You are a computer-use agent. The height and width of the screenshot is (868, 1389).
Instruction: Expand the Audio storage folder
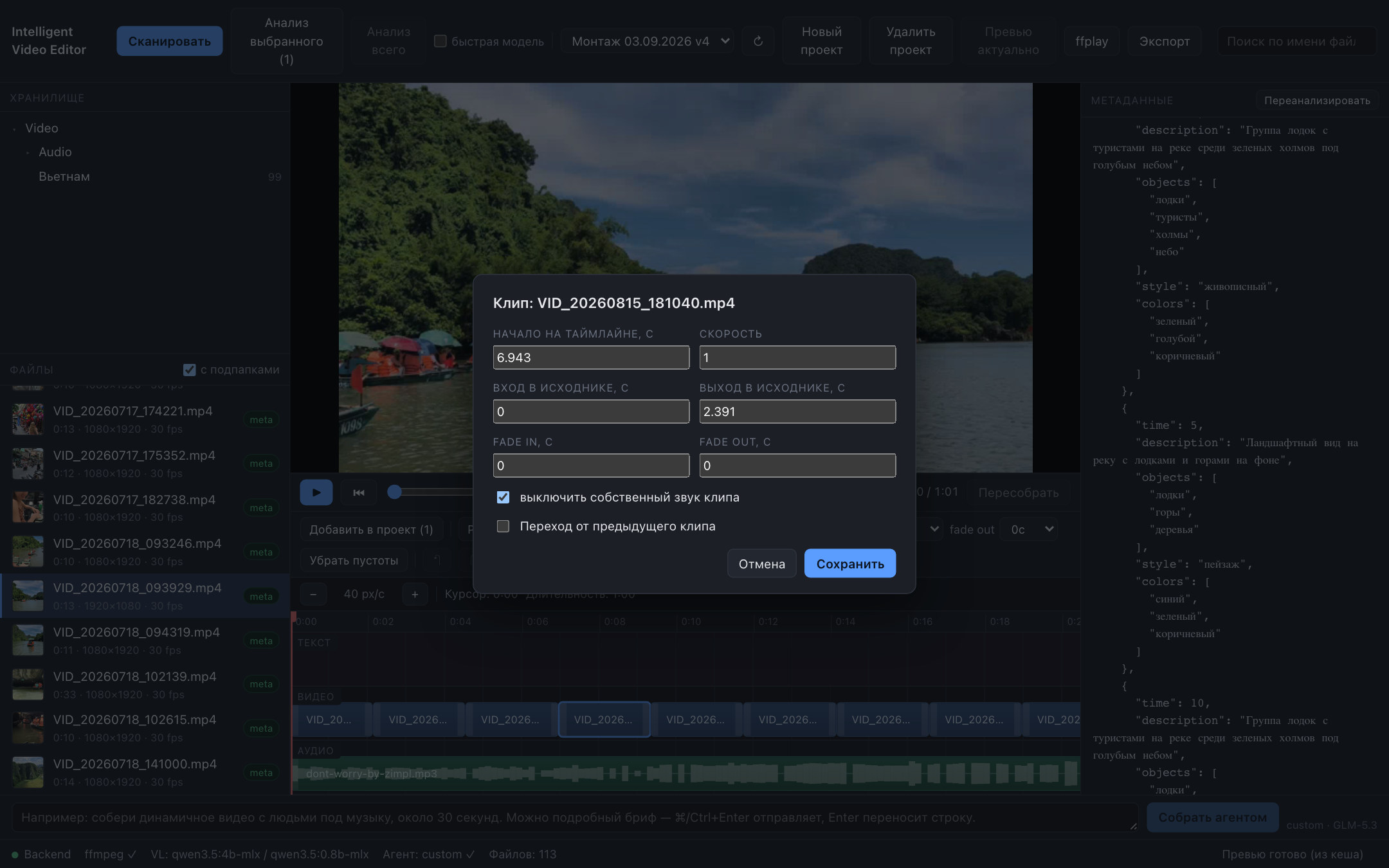28,152
